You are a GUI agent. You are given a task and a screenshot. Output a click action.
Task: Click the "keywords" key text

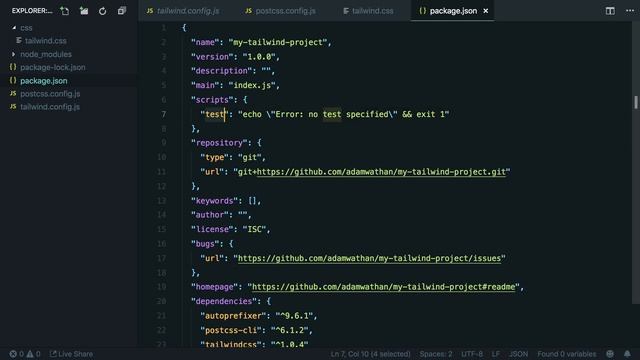(x=215, y=201)
